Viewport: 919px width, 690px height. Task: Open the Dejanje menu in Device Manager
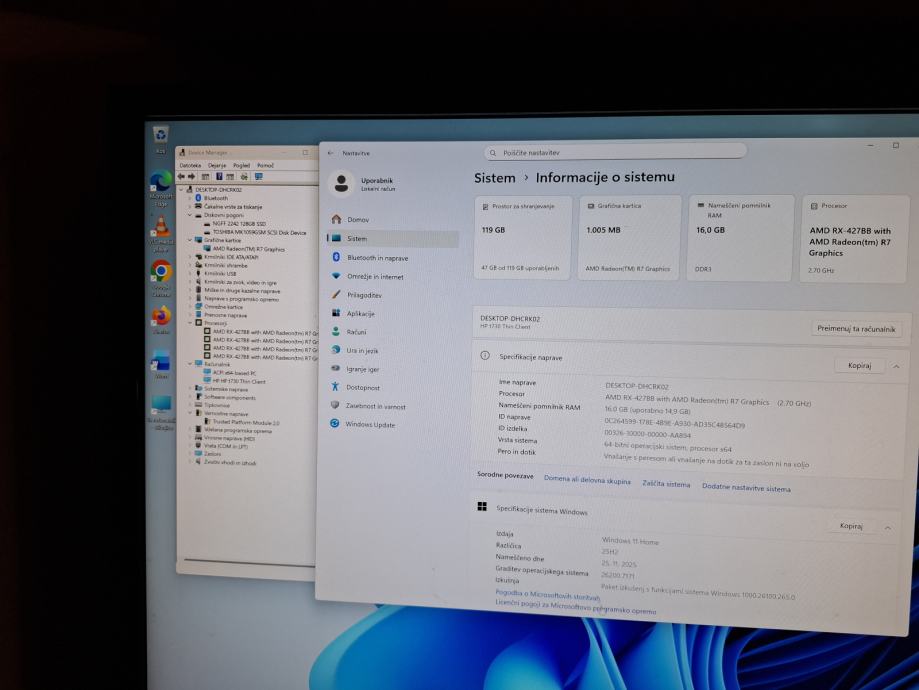pyautogui.click(x=217, y=165)
